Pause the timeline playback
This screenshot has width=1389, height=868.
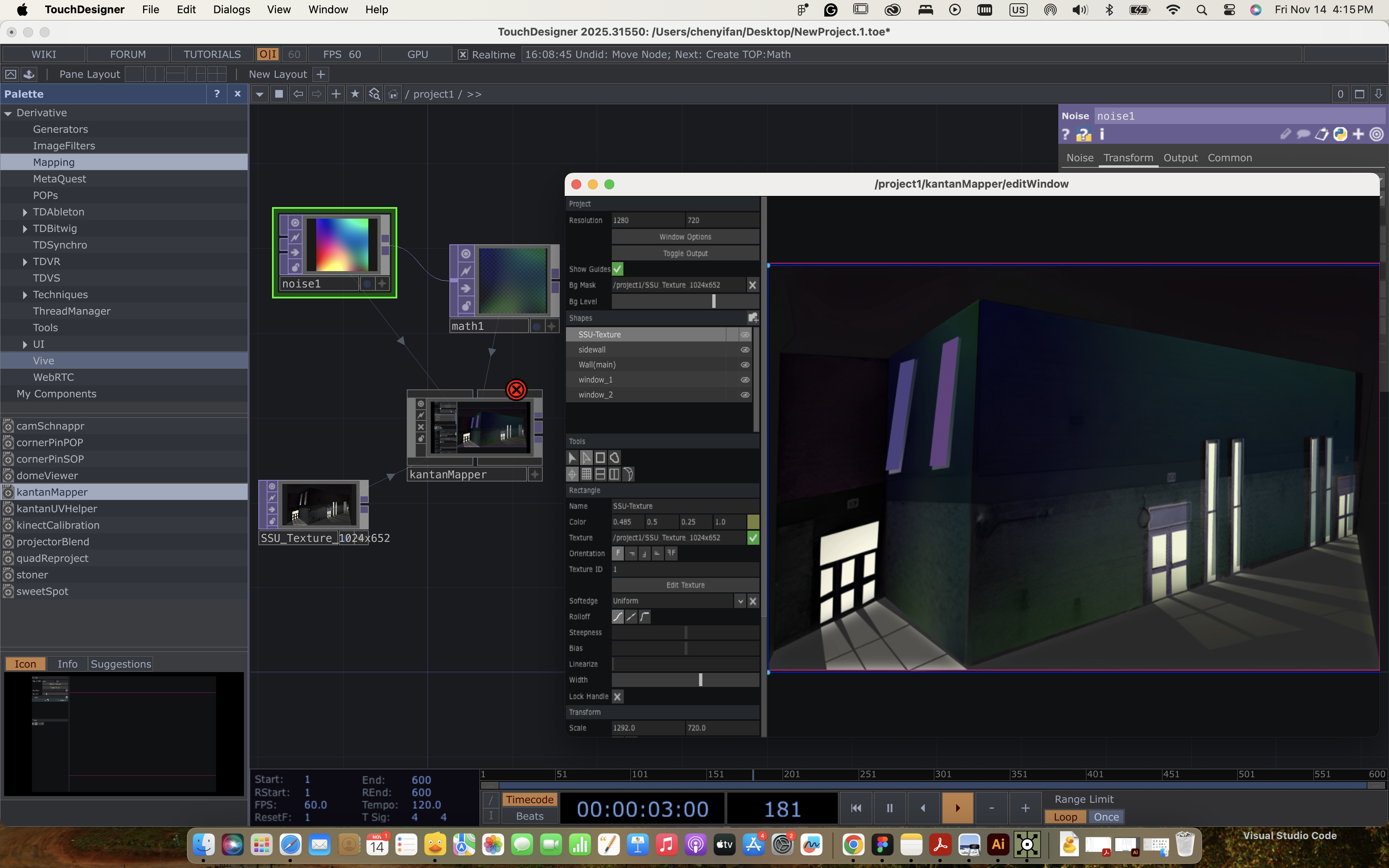(x=889, y=808)
